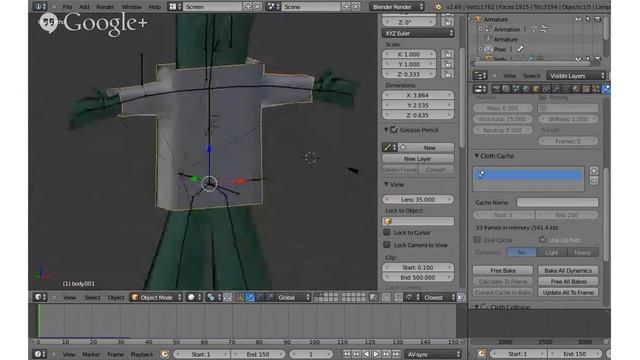Add a new cloth cache with plus icon
The width and height of the screenshot is (640, 360).
(x=594, y=170)
